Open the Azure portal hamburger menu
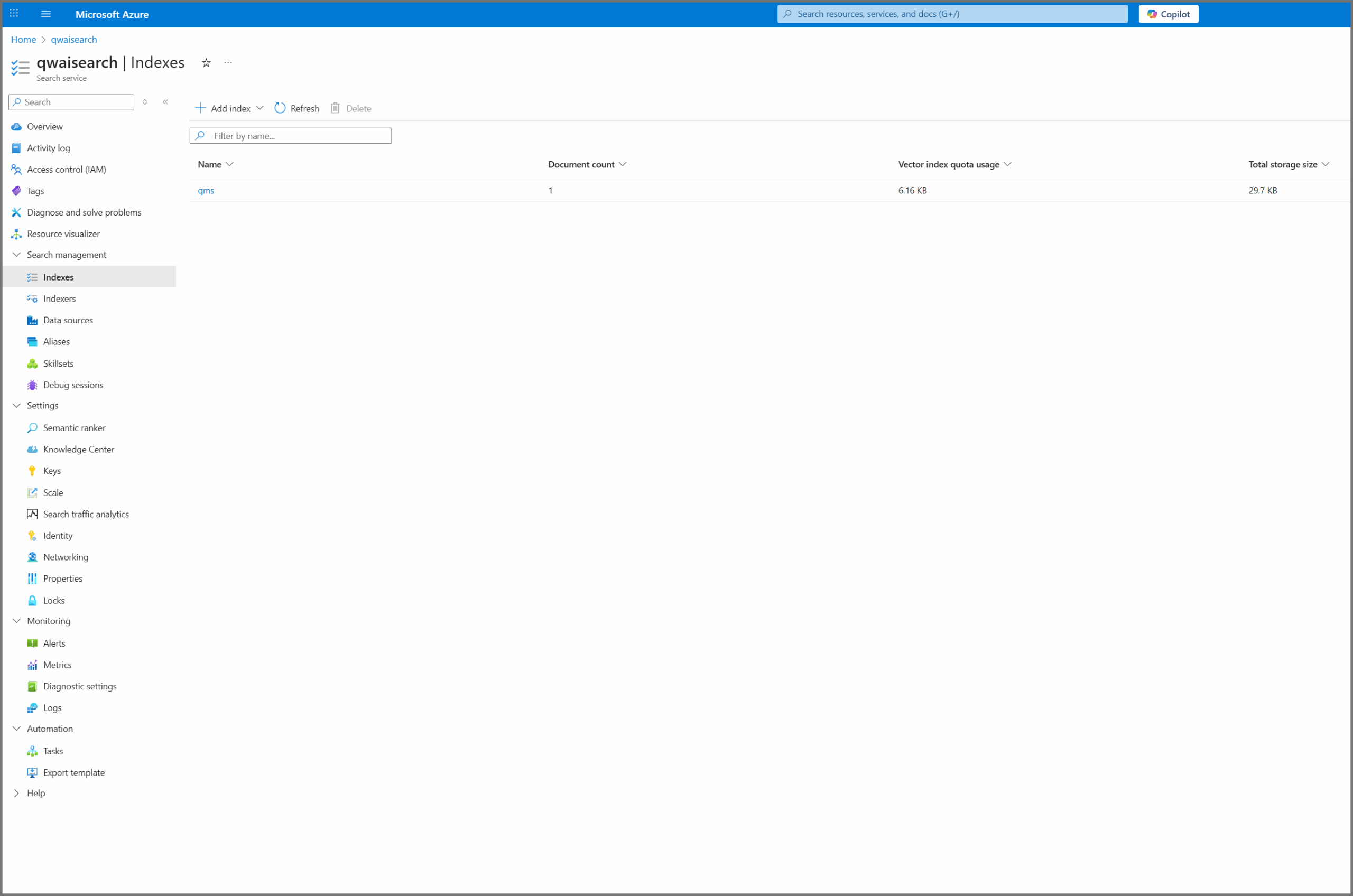The image size is (1353, 896). click(x=46, y=14)
